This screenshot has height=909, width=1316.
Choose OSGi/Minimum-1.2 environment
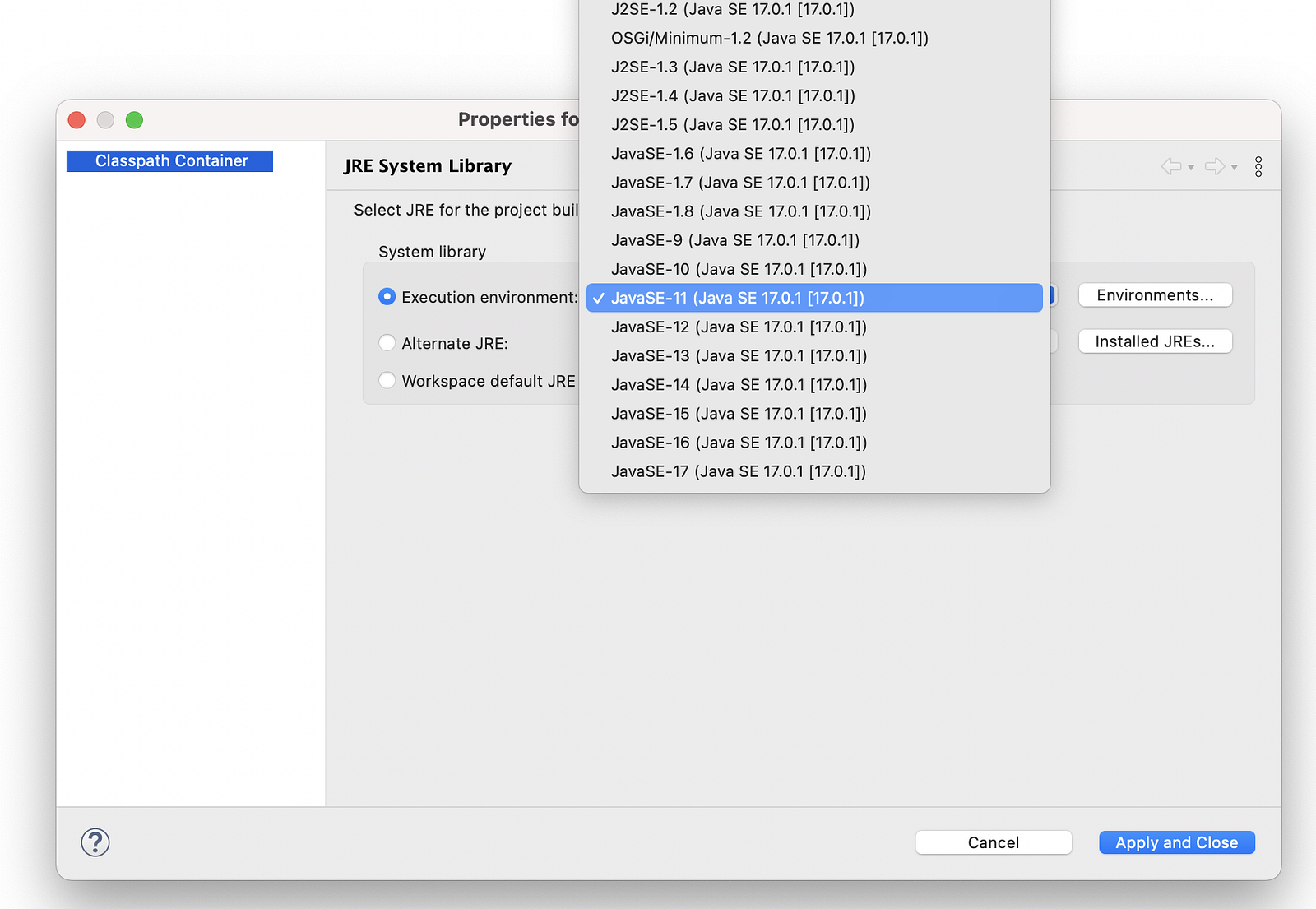click(814, 38)
